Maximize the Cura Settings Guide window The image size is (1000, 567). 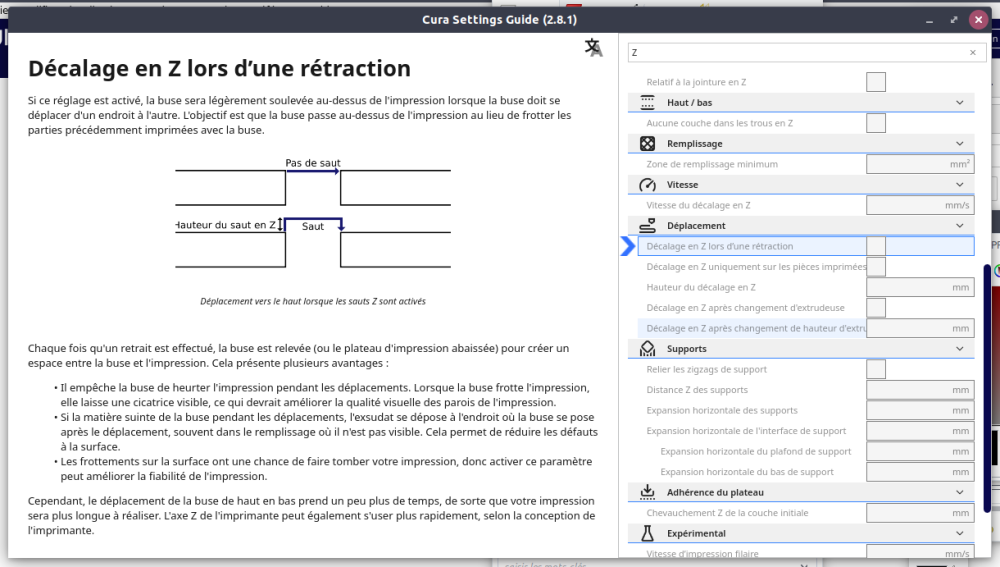pos(954,20)
